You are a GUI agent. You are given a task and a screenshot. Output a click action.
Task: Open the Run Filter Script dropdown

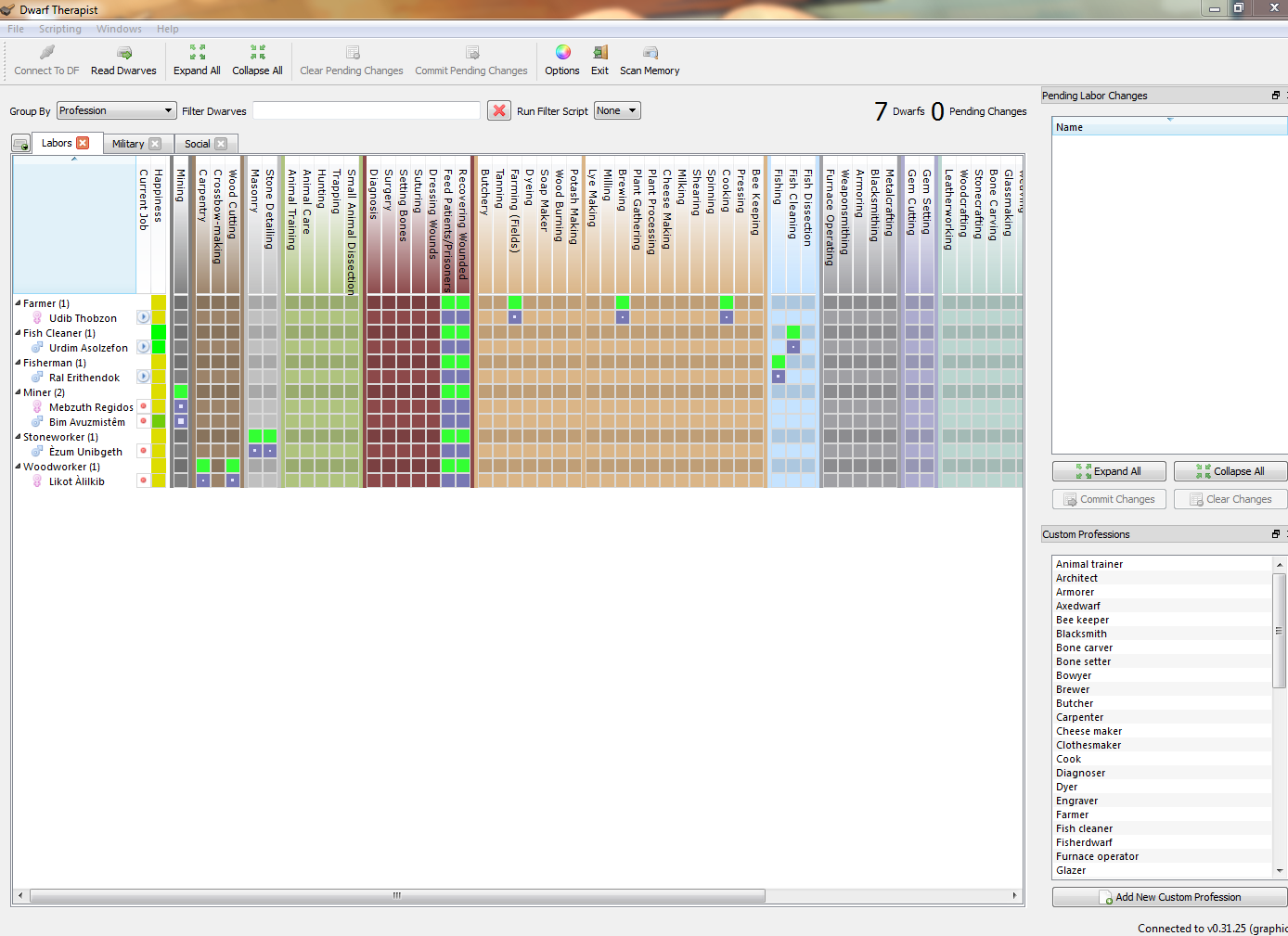618,110
